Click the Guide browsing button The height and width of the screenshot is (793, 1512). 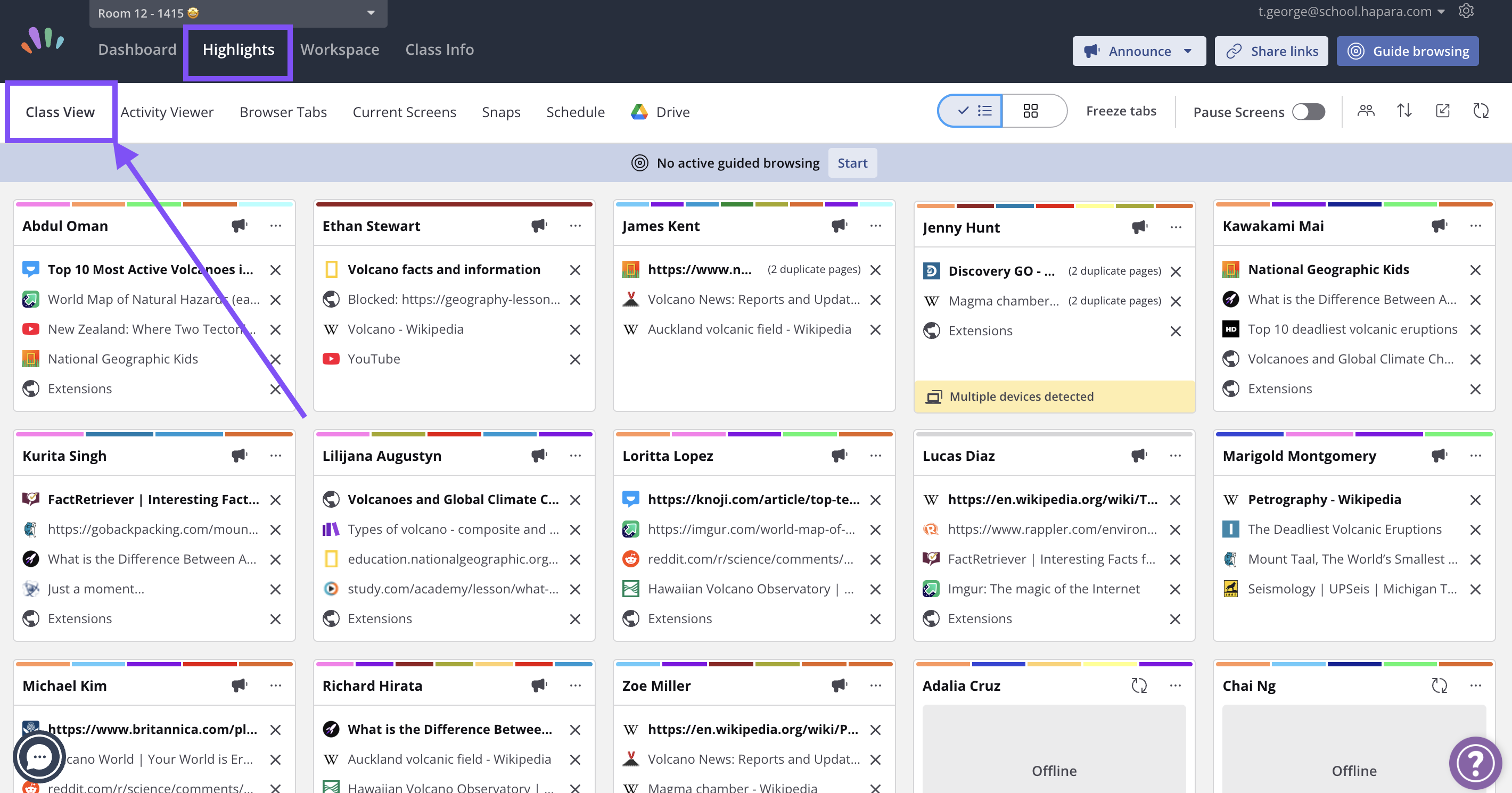[x=1408, y=51]
